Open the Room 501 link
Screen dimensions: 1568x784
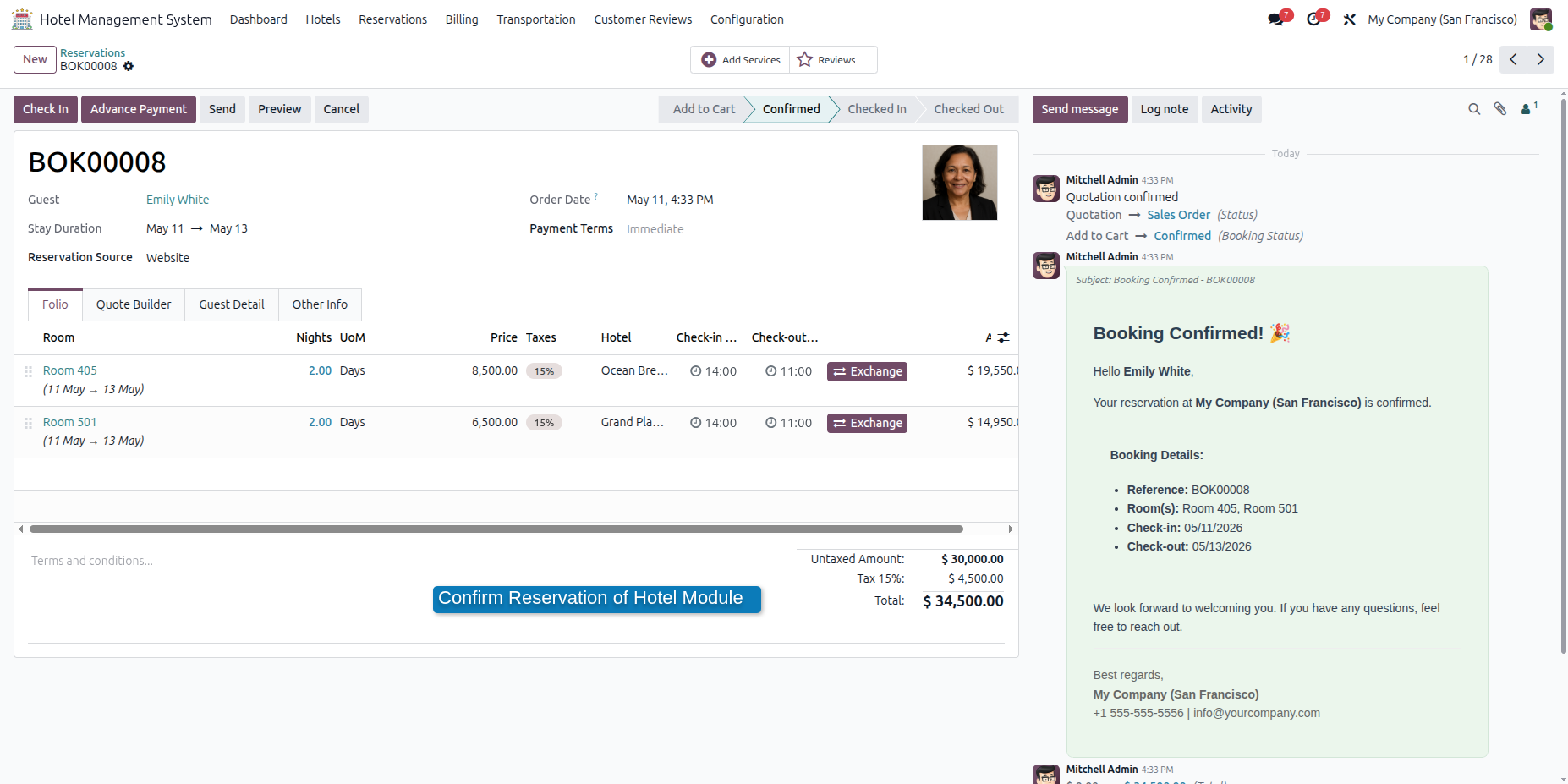(x=70, y=422)
